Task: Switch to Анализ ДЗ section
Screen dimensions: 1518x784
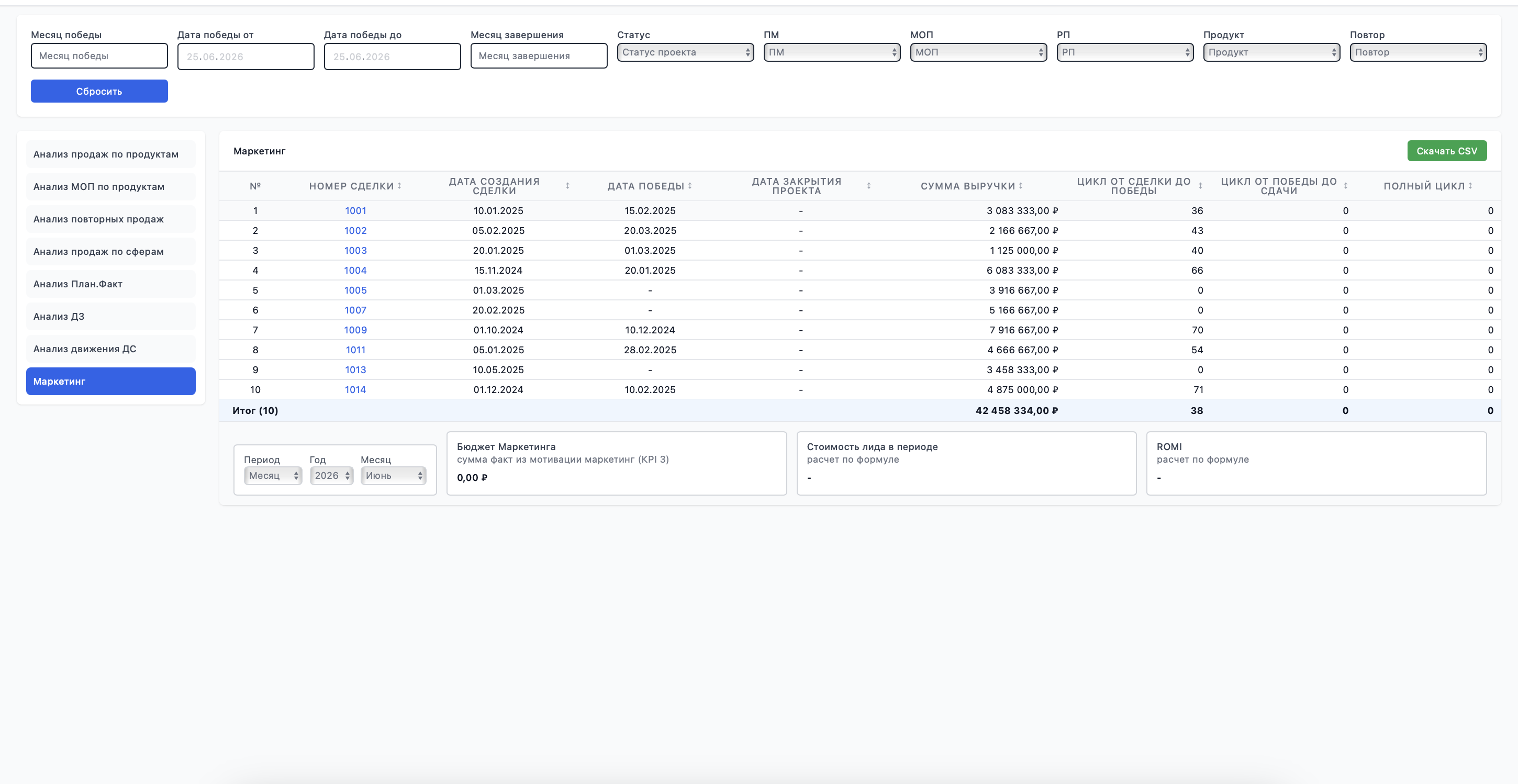Action: 111,316
